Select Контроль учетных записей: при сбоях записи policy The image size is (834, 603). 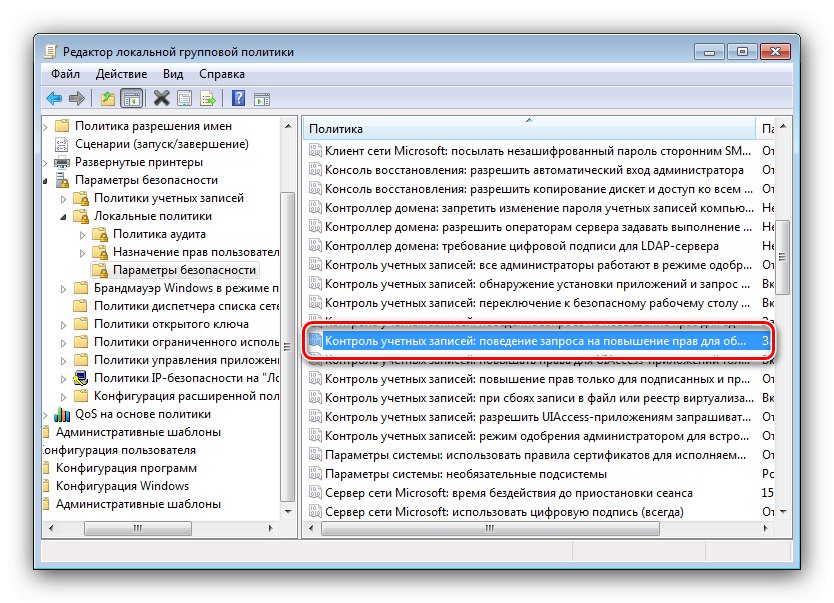click(539, 398)
